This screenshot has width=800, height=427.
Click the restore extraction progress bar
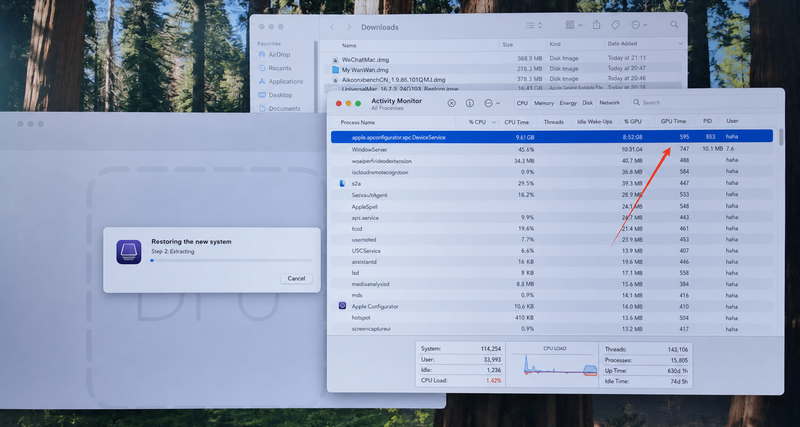coord(231,260)
